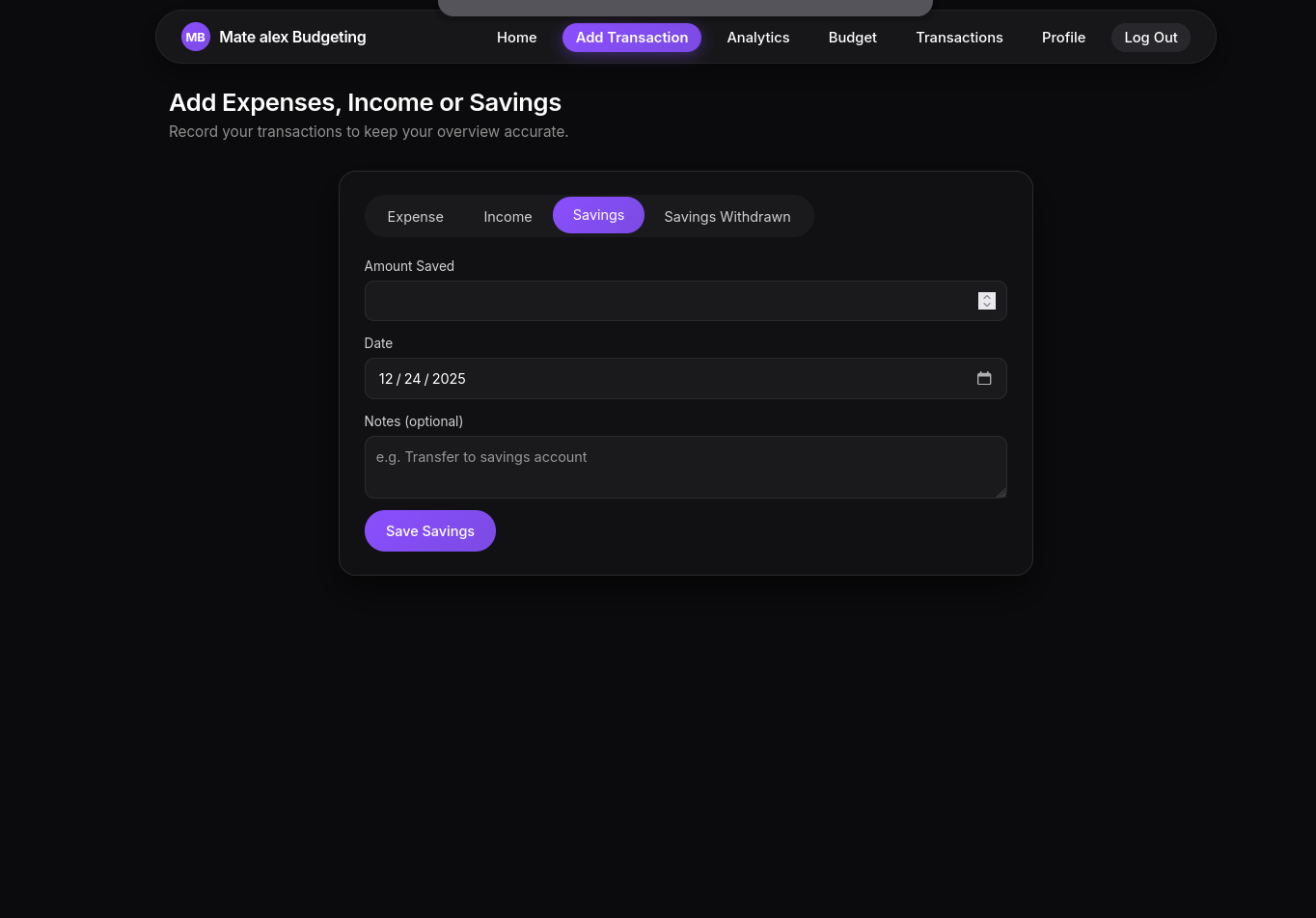
Task: Switch to the Income tab
Action: tap(507, 217)
